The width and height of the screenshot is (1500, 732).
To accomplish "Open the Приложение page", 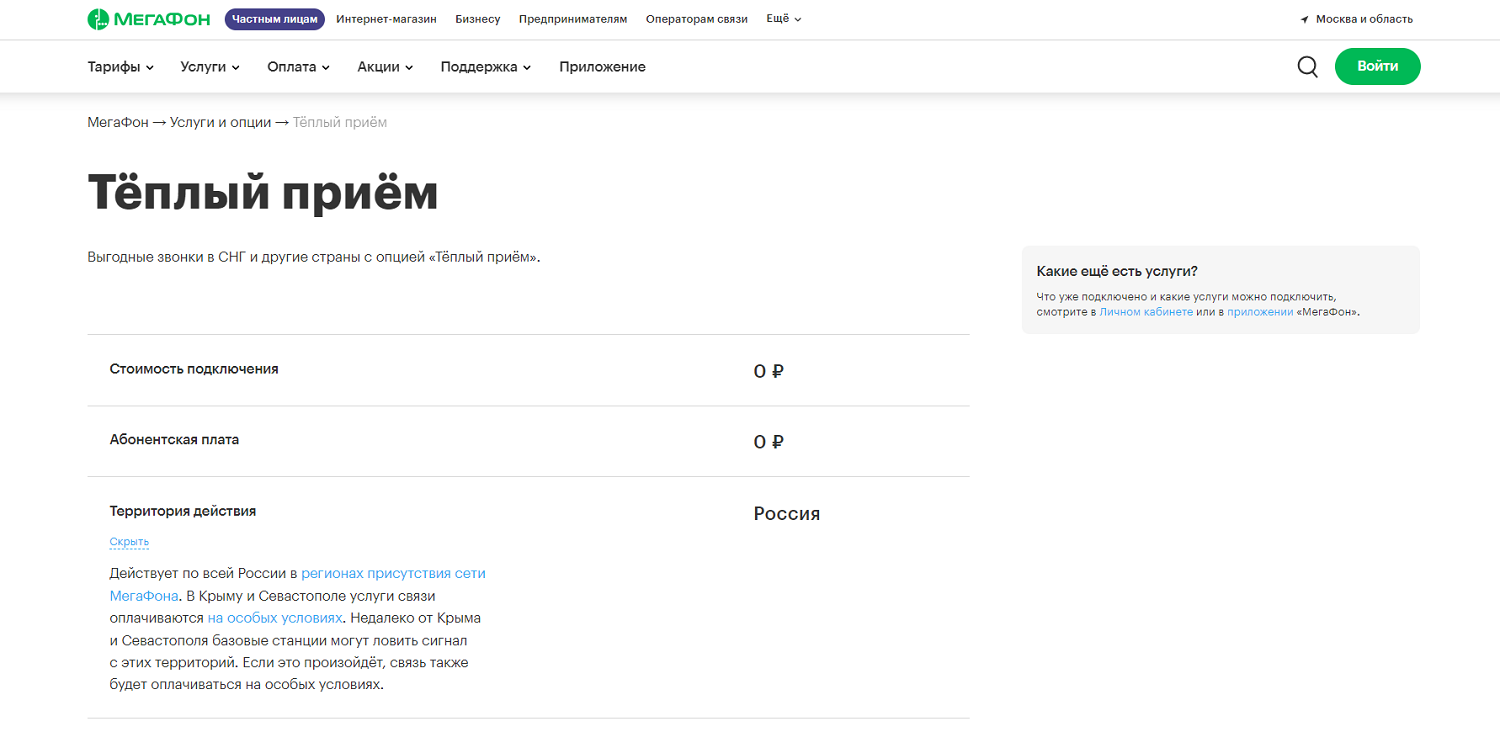I will pyautogui.click(x=603, y=67).
